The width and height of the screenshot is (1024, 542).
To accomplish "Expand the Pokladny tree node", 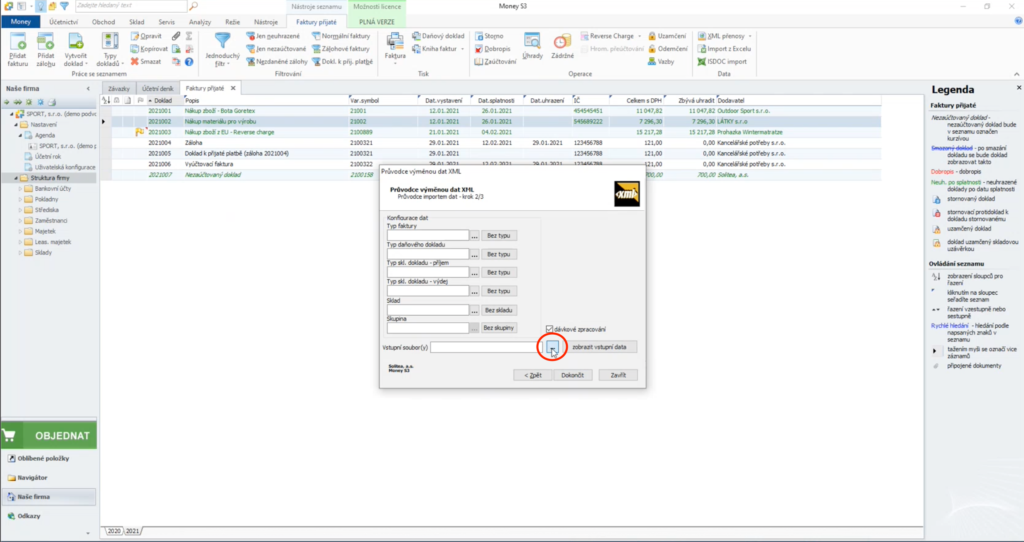I will (20, 199).
